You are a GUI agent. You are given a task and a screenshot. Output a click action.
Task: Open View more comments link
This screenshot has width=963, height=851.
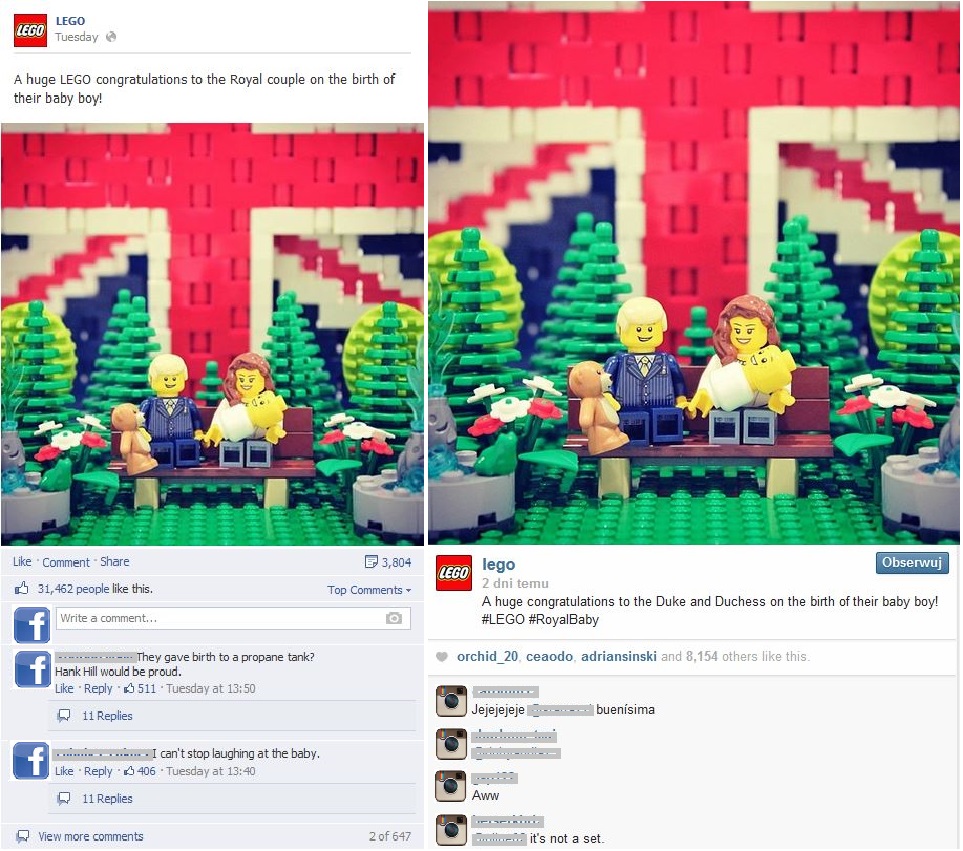(x=91, y=836)
